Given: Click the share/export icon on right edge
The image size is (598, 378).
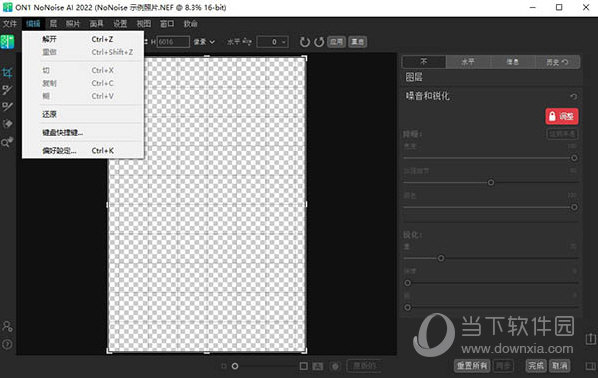Looking at the screenshot, I should 590,338.
